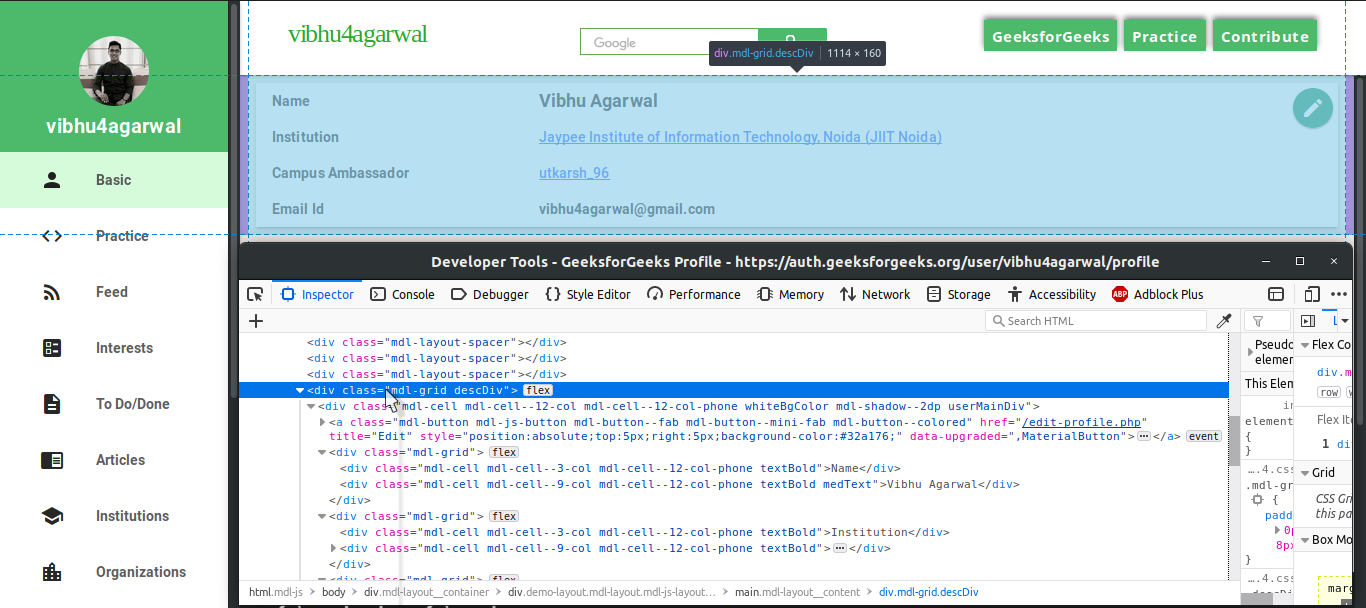Expand the 9-col div under Institution
This screenshot has height=608, width=1366.
[x=333, y=548]
